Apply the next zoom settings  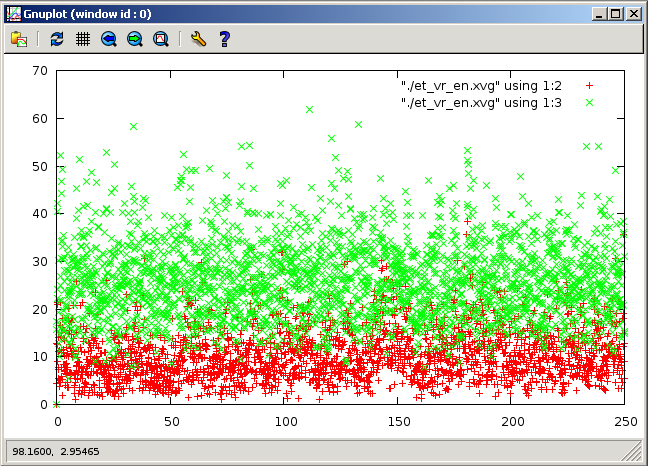click(135, 39)
